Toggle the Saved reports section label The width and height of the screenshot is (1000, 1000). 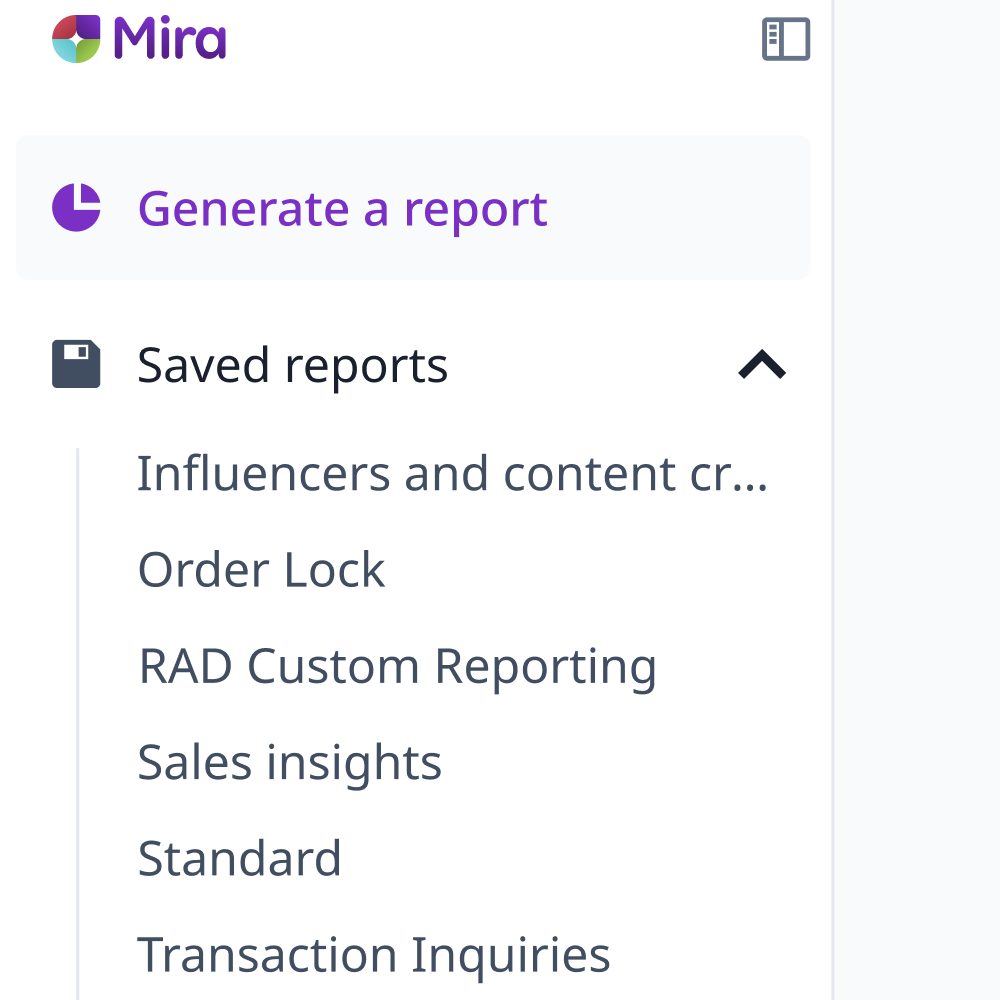292,365
